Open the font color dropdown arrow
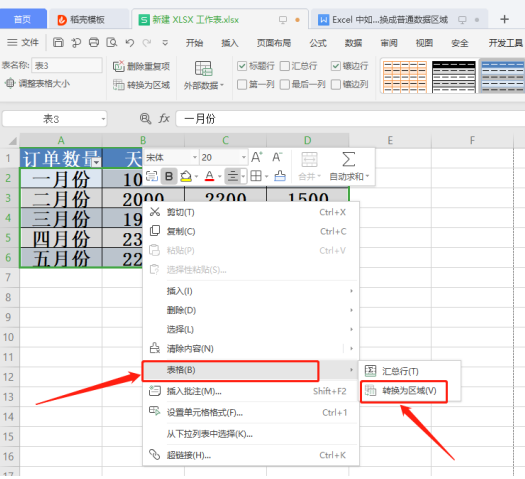 tap(220, 176)
